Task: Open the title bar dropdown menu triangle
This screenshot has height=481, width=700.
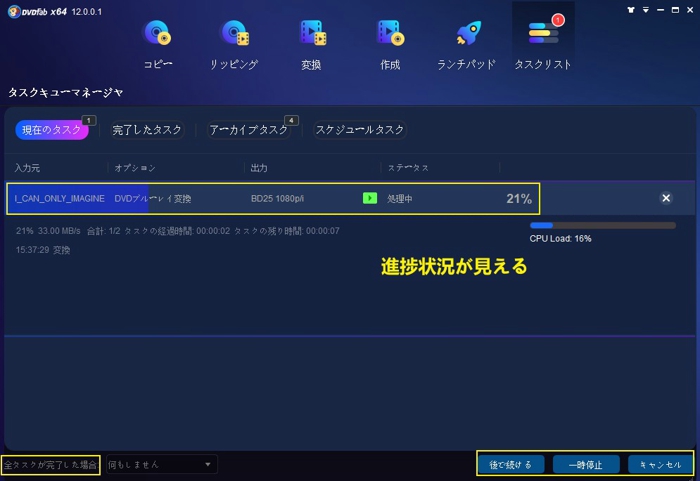Action: point(646,10)
